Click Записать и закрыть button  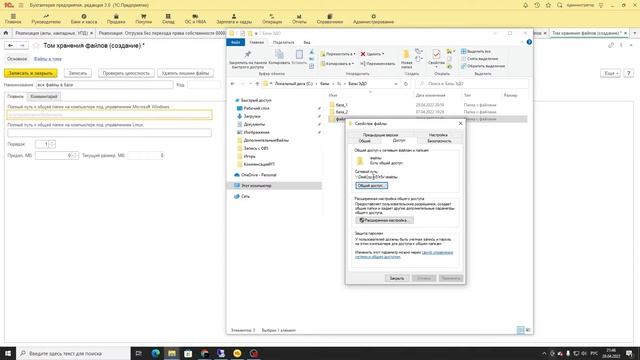tap(31, 73)
